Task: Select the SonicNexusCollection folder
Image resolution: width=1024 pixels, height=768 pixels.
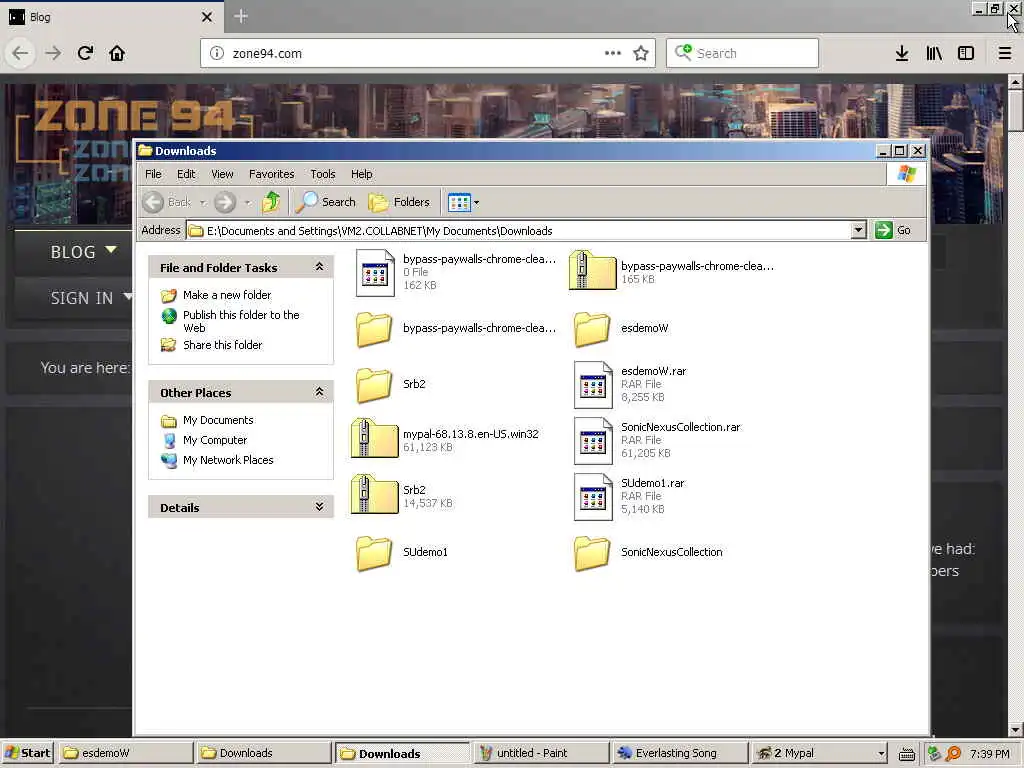Action: coord(648,552)
